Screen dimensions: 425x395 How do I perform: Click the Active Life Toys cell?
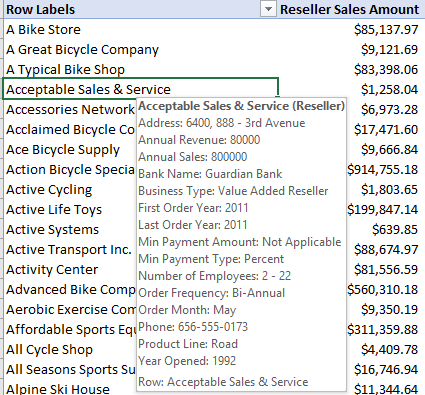(70, 209)
